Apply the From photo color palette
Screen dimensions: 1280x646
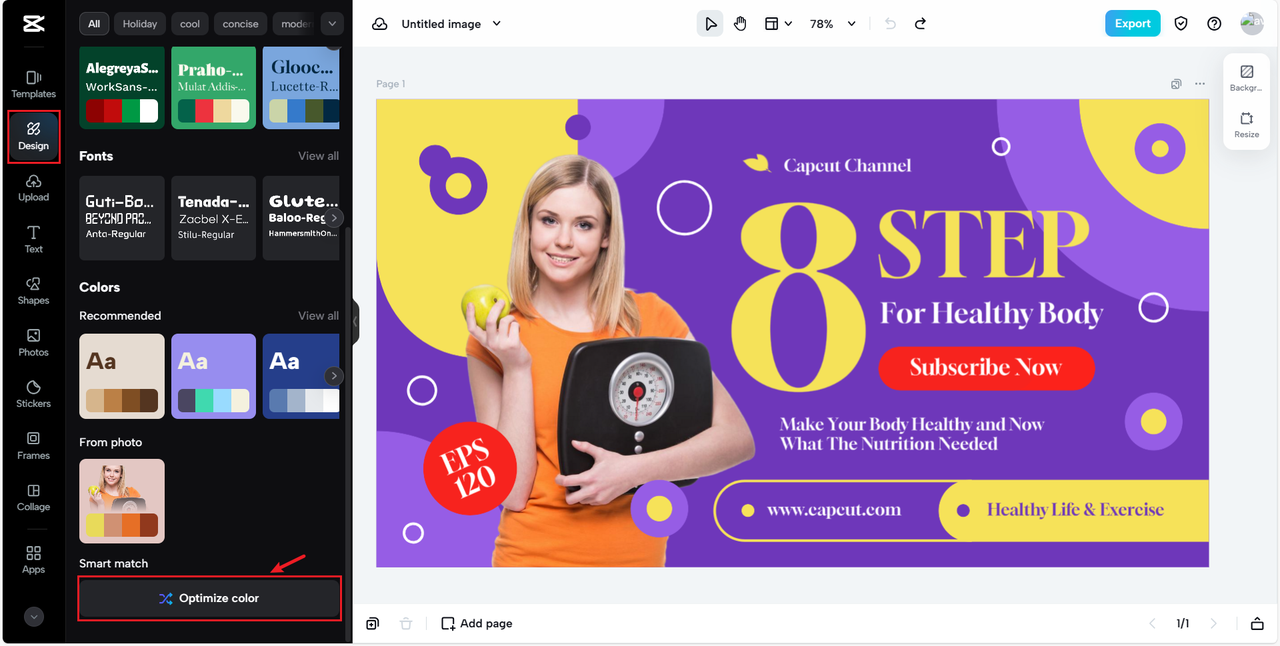122,501
